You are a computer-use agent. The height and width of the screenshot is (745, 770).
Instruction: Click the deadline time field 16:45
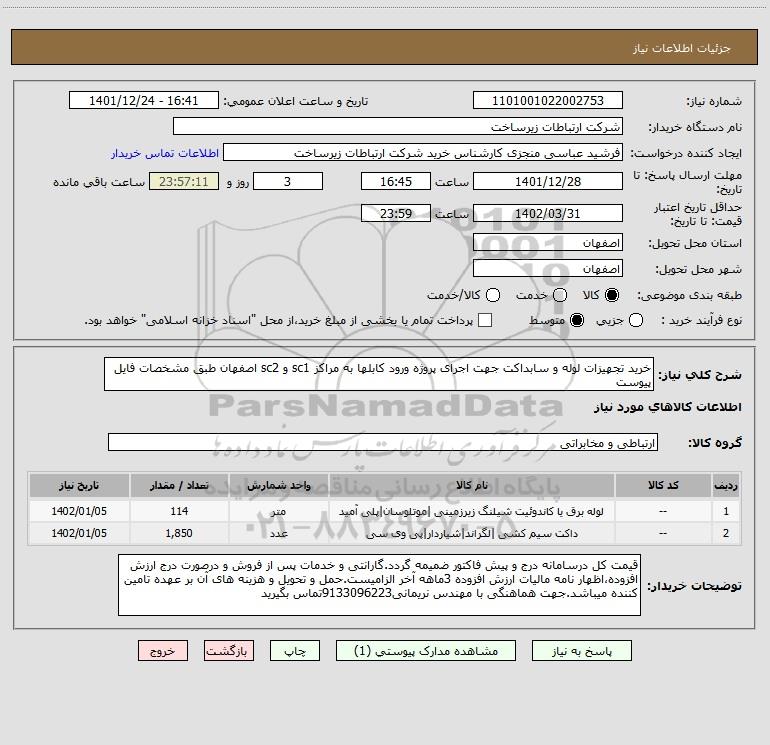click(x=396, y=181)
